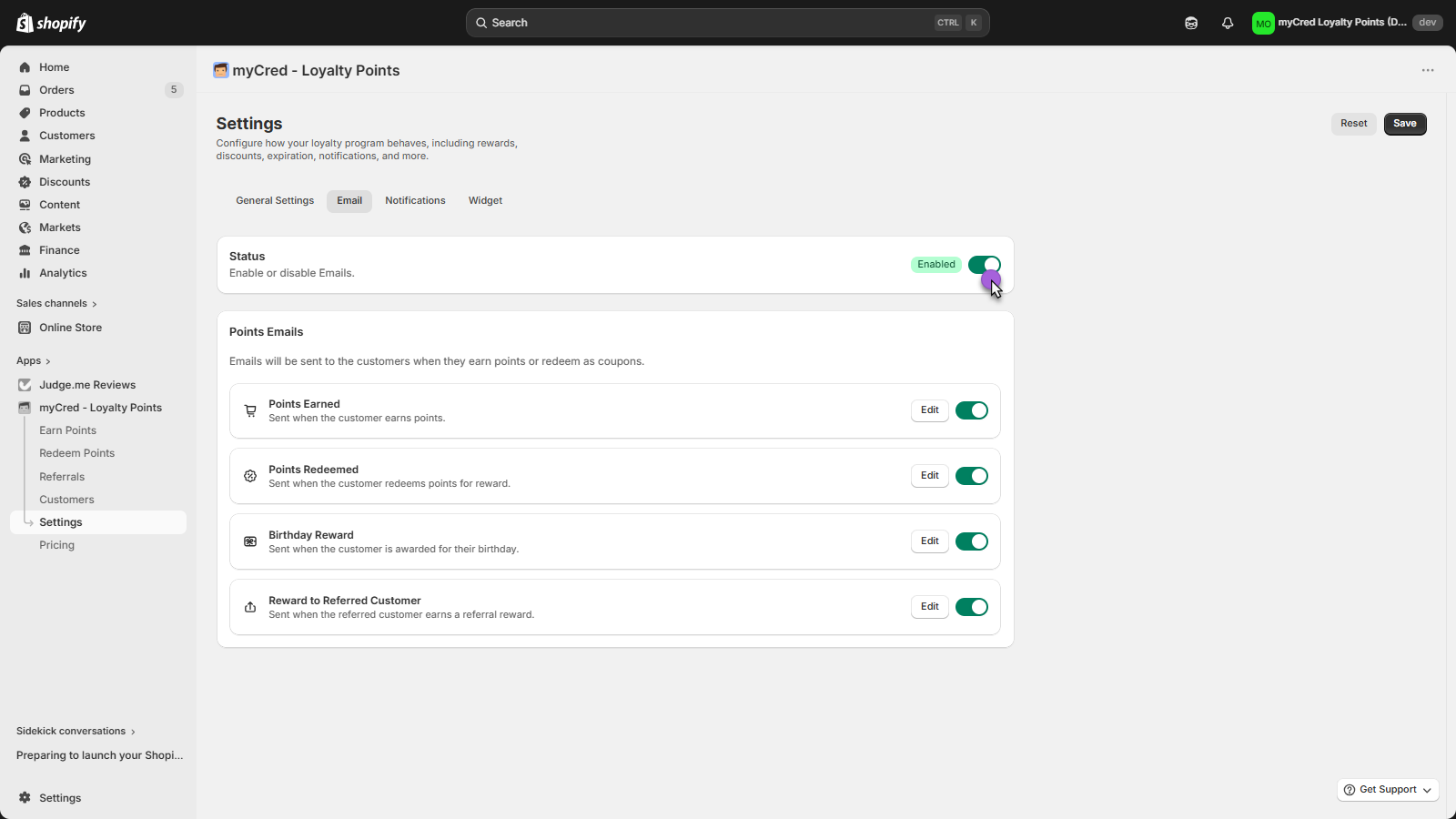Viewport: 1456px width, 819px height.
Task: Open Redeem Points in myCred submenu
Action: (x=77, y=453)
